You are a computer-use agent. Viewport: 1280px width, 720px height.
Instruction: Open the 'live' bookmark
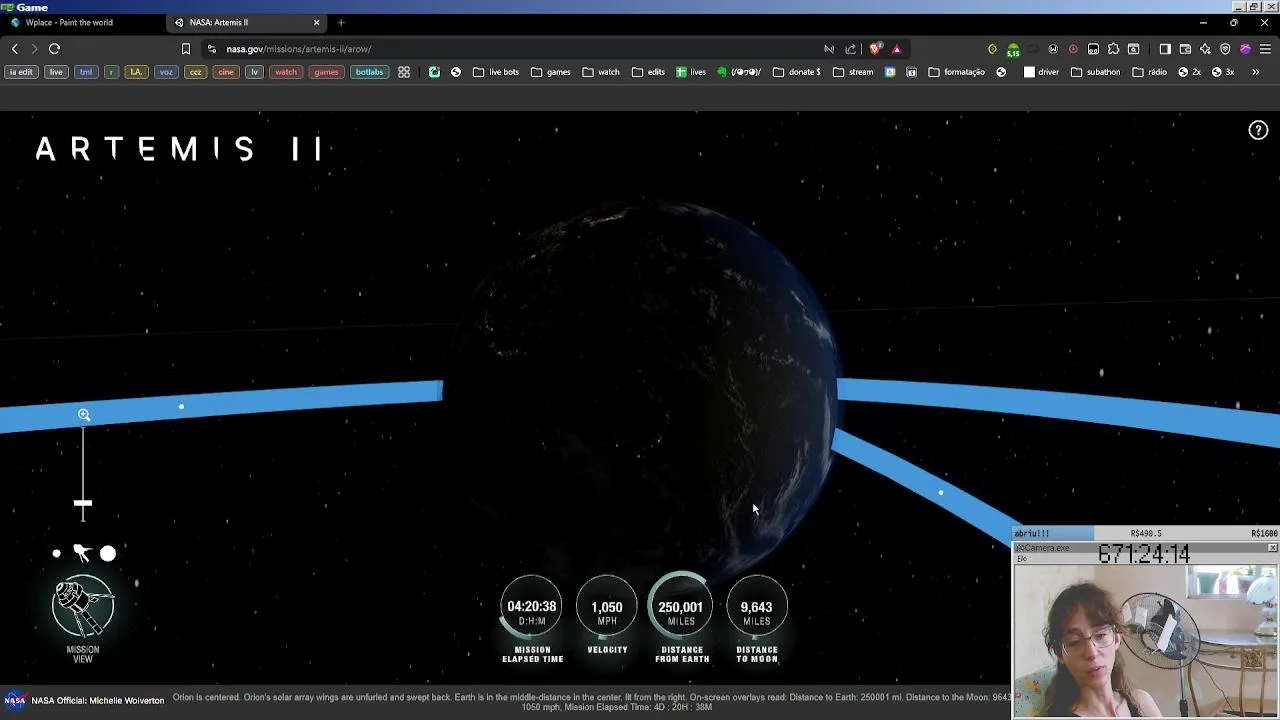pyautogui.click(x=56, y=72)
